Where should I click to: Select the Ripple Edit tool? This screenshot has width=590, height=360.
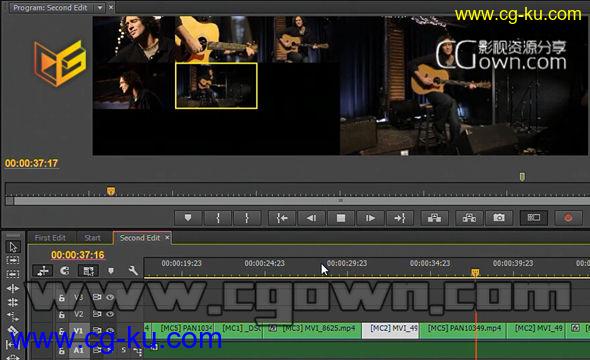click(13, 289)
